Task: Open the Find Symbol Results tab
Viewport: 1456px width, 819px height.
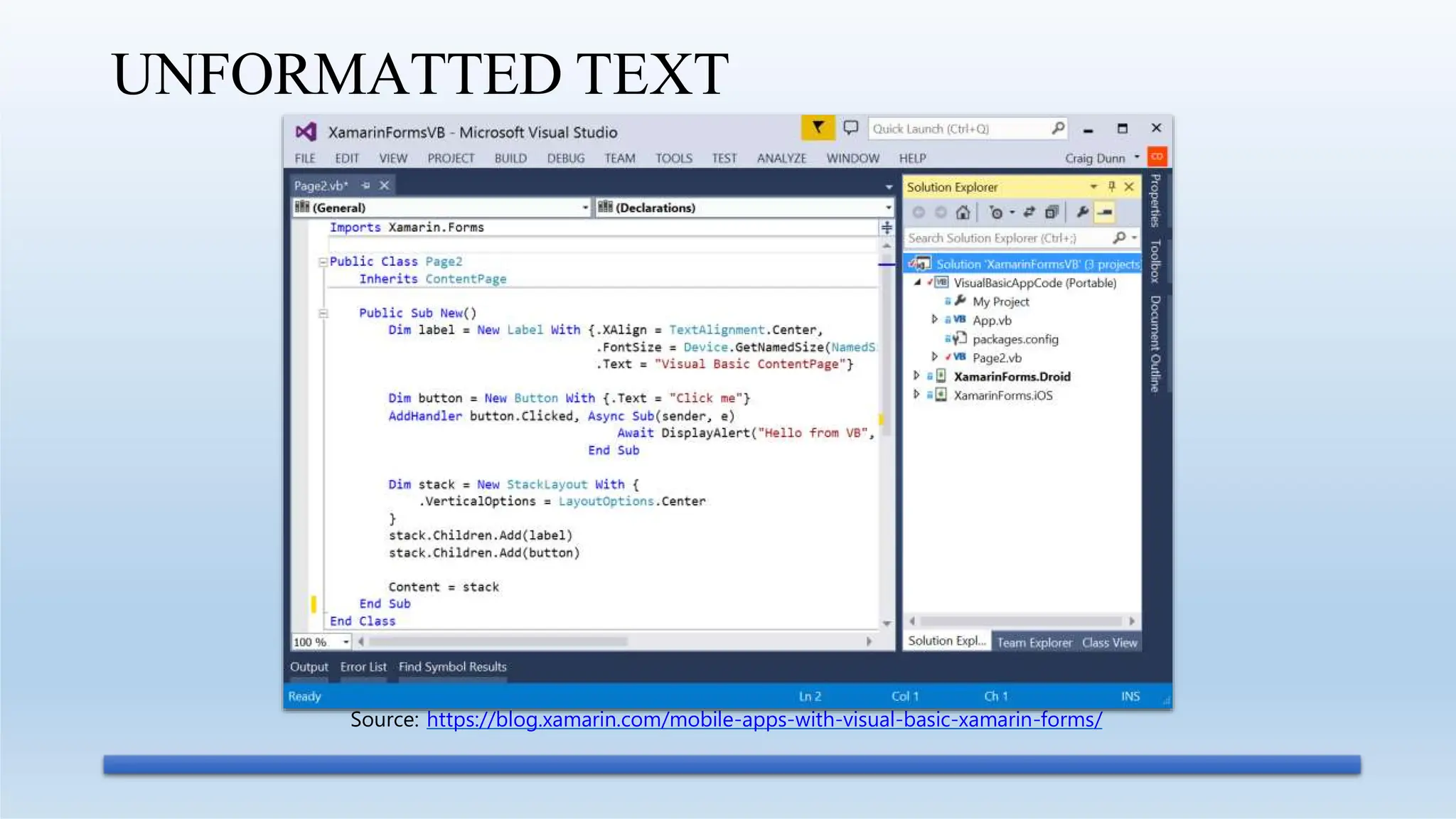Action: coord(453,667)
